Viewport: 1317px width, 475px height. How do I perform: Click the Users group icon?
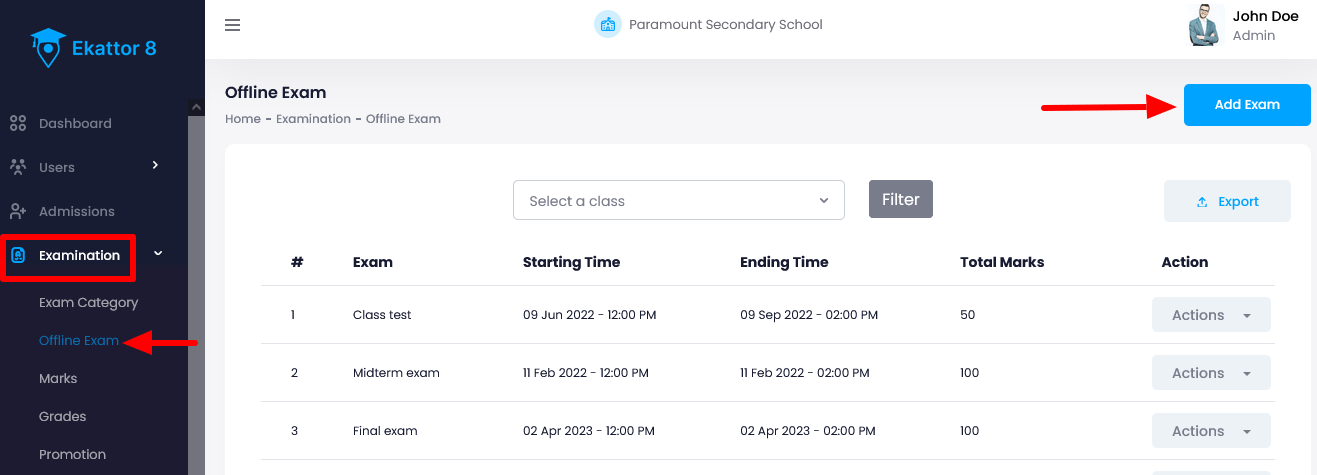point(17,167)
